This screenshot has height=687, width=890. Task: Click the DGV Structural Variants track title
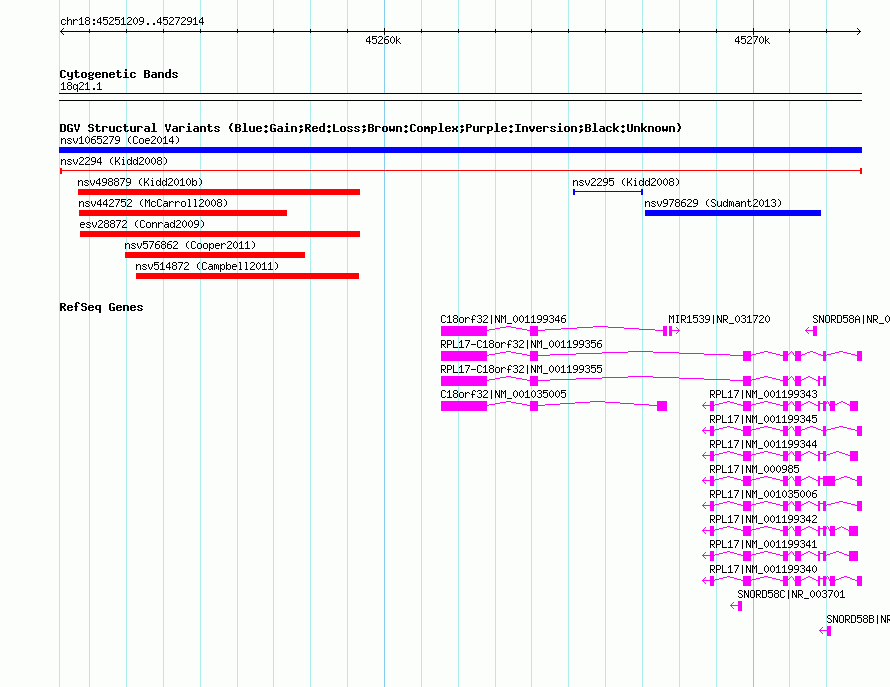pos(370,128)
